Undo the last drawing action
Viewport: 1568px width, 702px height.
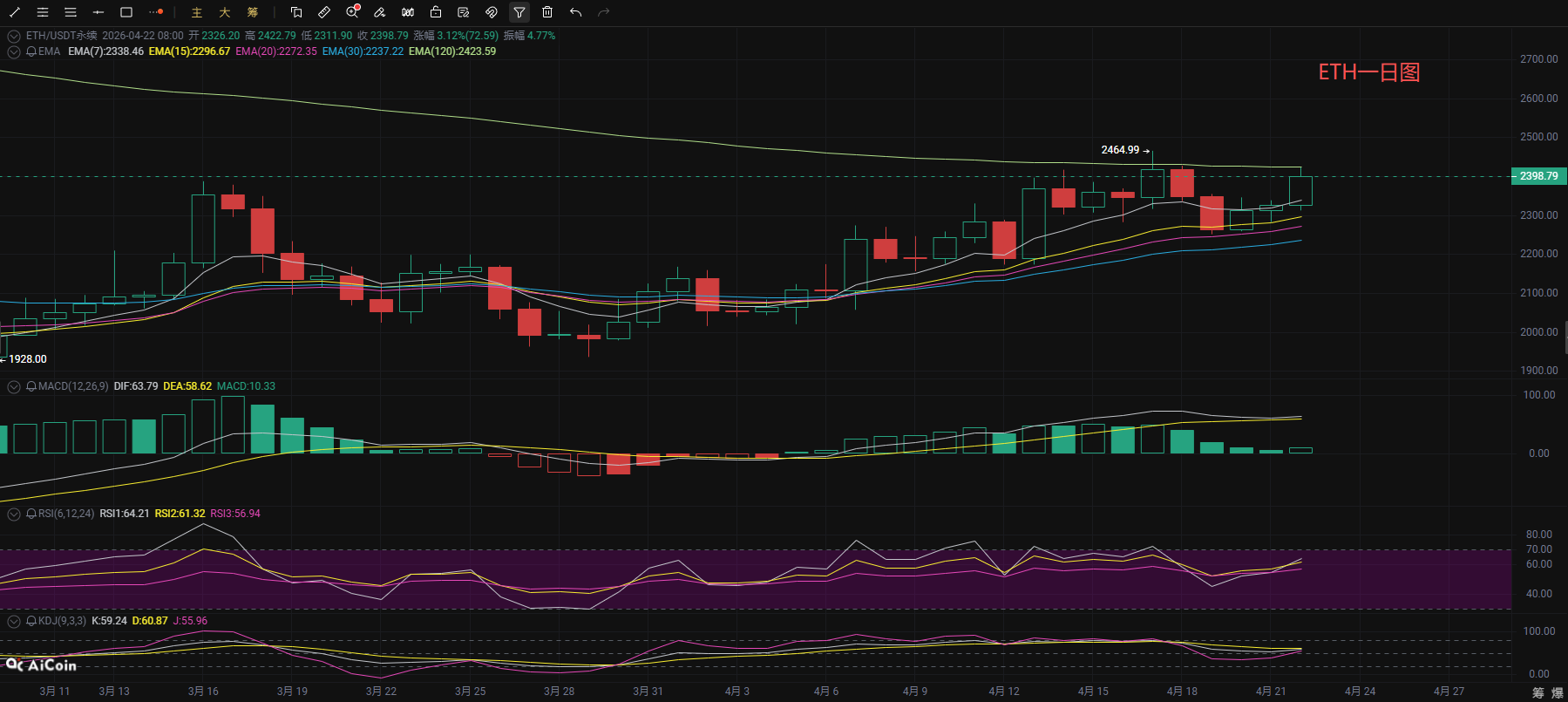point(575,12)
